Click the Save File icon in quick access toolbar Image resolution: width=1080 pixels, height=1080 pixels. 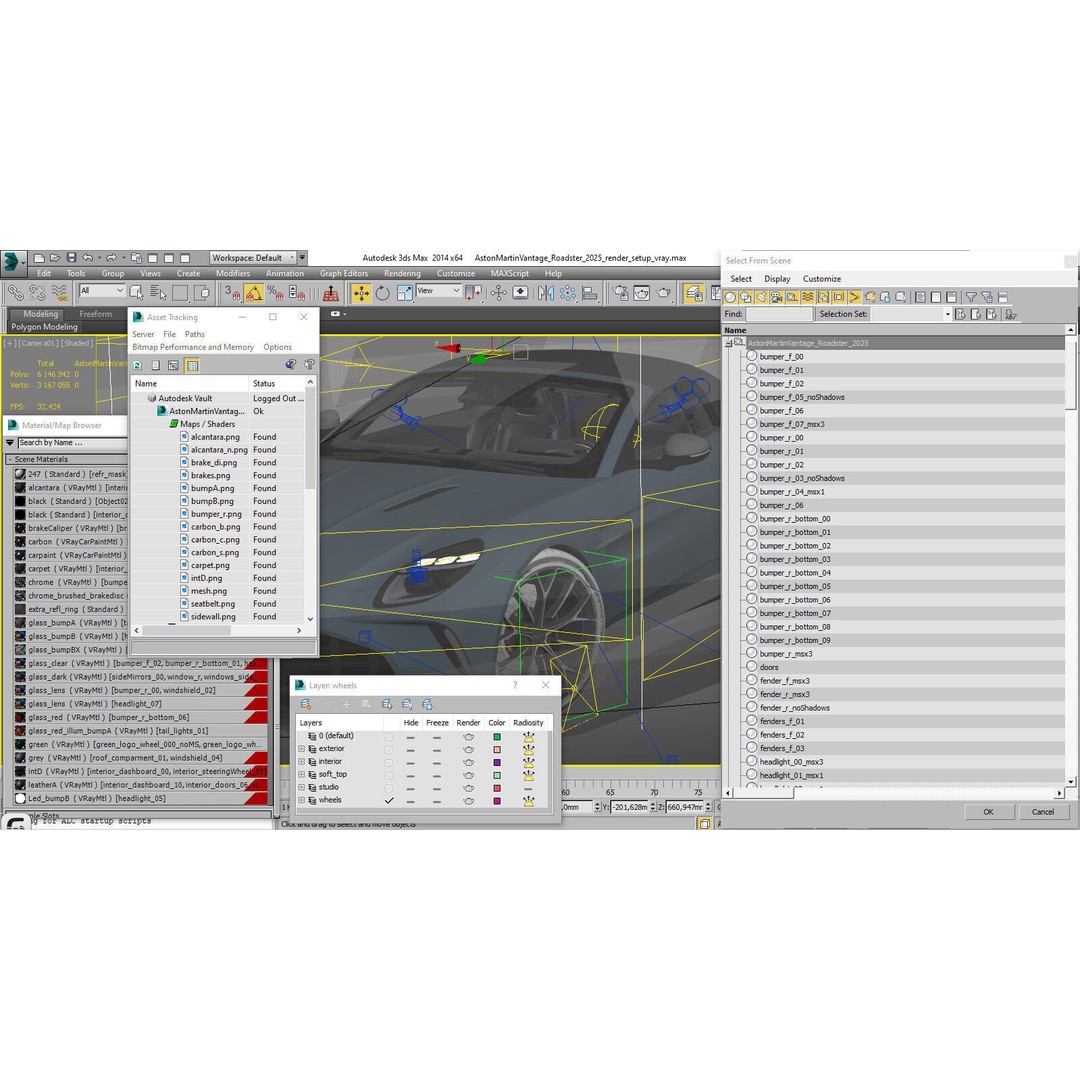(x=71, y=258)
